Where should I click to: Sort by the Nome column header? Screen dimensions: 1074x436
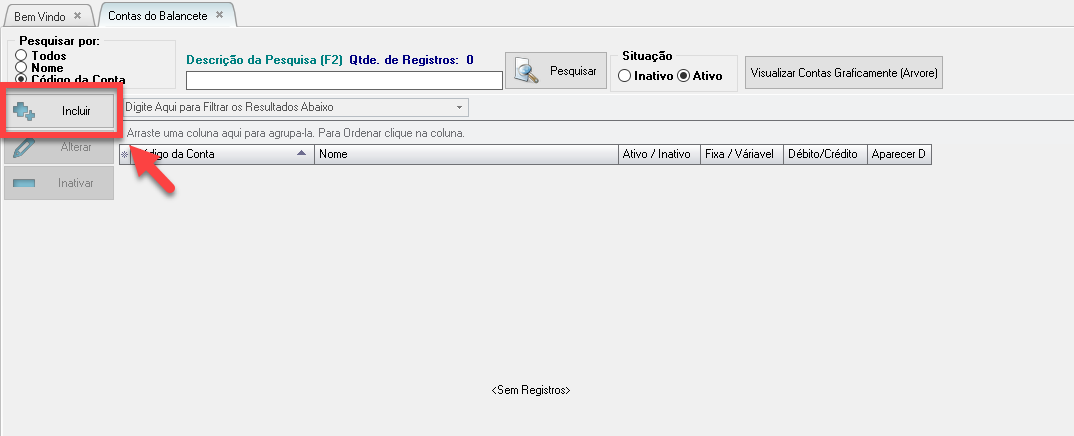click(x=466, y=155)
